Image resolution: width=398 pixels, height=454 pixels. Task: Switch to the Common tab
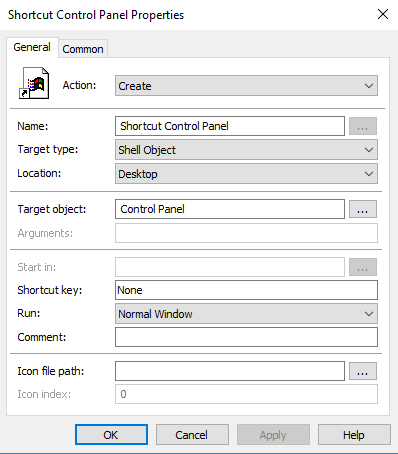point(83,49)
